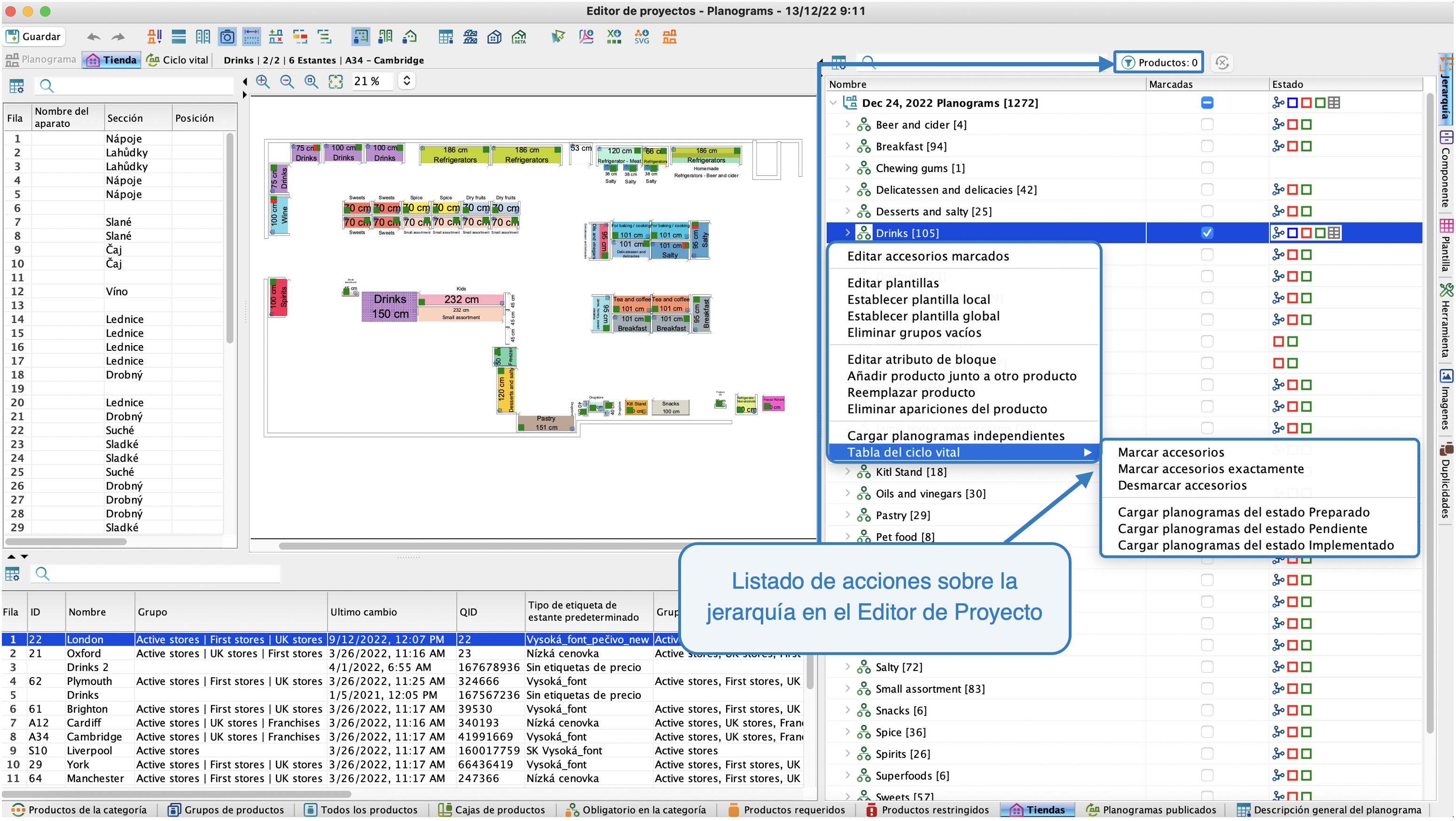Click the fit-to-window zoom icon
The height and width of the screenshot is (821, 1456).
click(x=336, y=81)
